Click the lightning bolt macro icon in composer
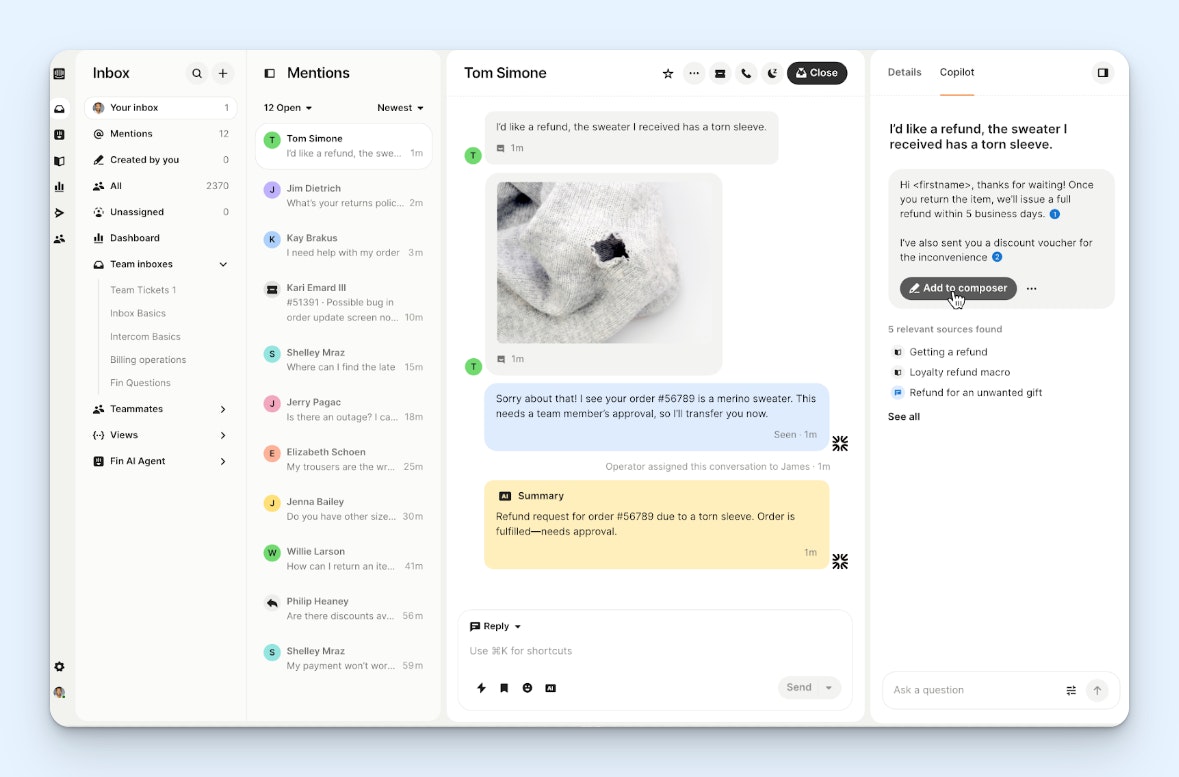The height and width of the screenshot is (777, 1179). (481, 688)
